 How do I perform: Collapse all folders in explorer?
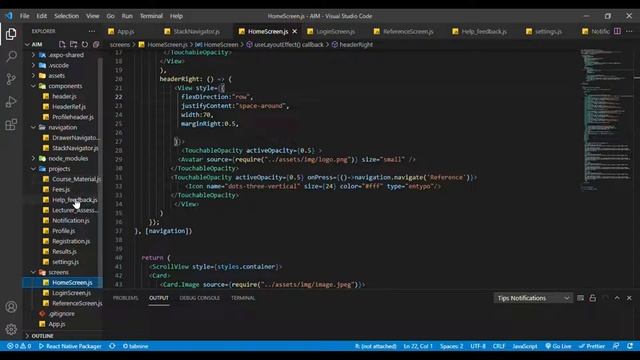96,44
